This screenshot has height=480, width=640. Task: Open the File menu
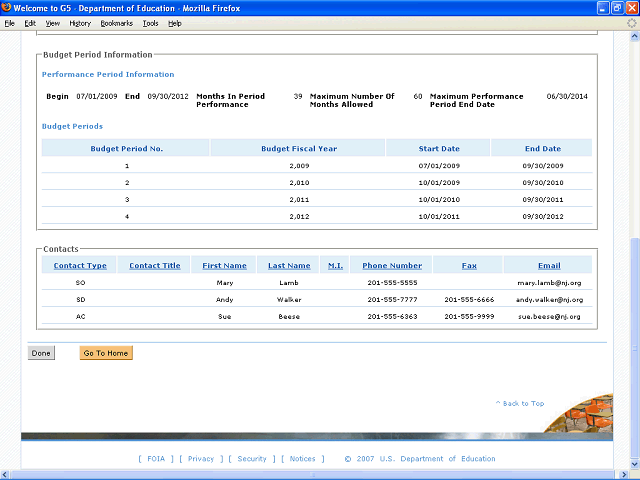coord(10,22)
